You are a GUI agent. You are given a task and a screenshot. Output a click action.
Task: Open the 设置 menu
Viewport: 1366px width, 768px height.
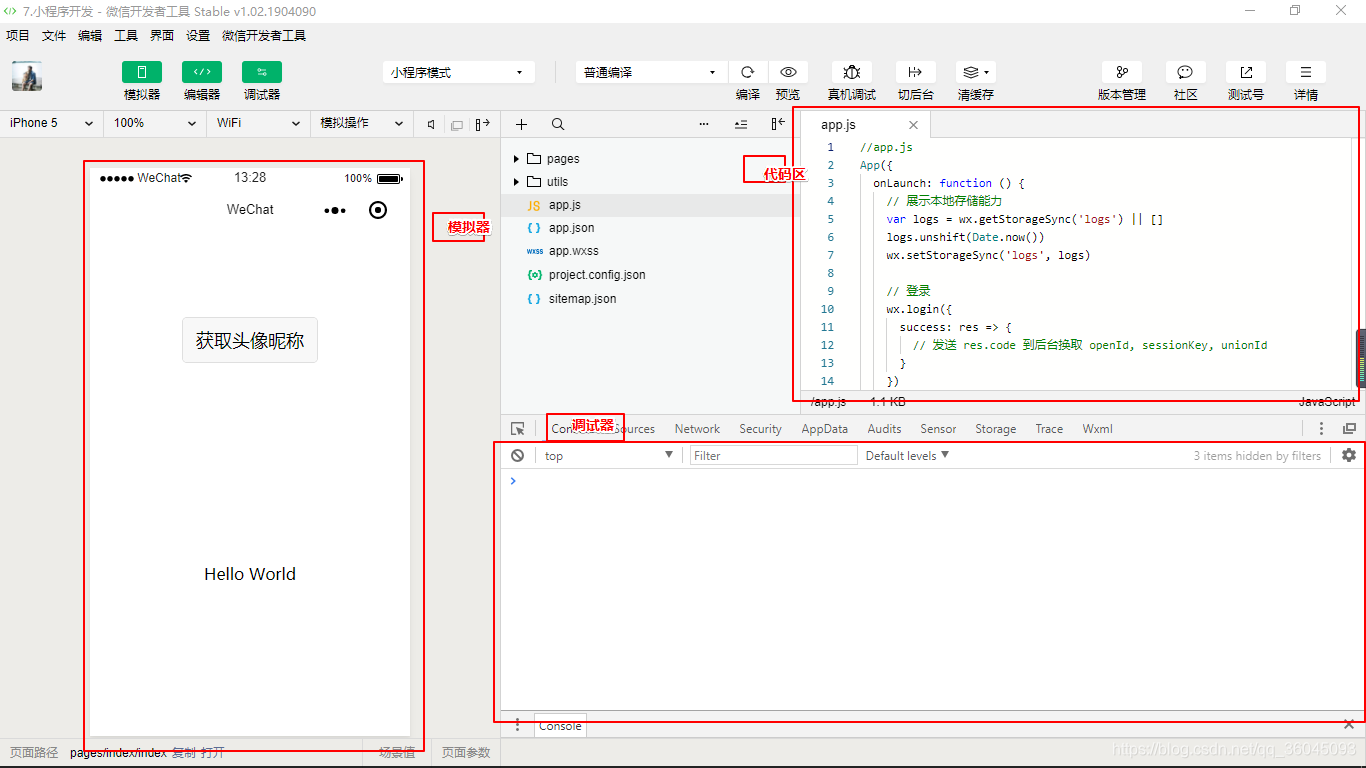pos(198,35)
